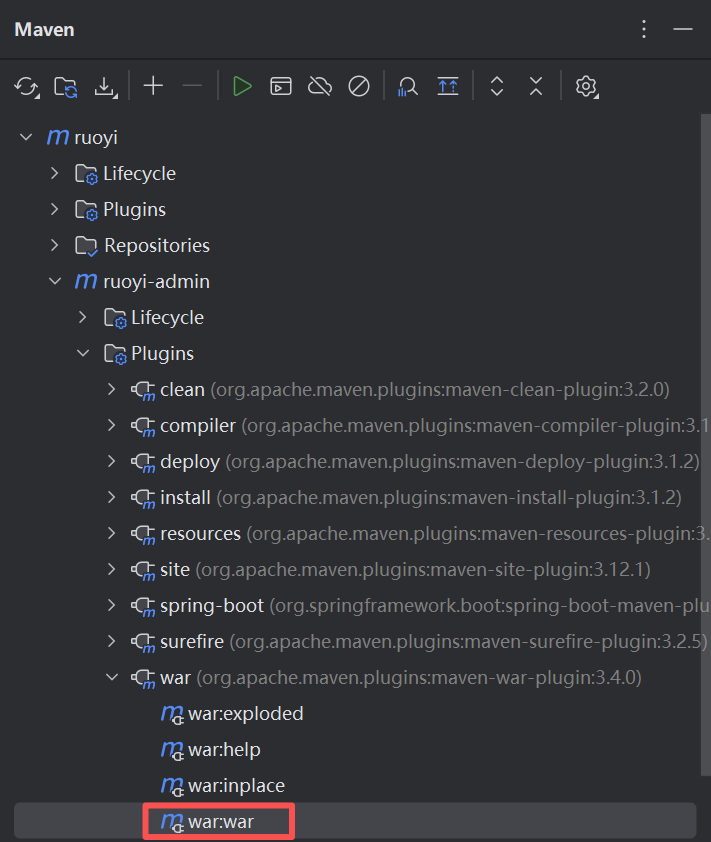Image resolution: width=711 pixels, height=842 pixels.
Task: Expand the clean plugin
Action: 111,389
